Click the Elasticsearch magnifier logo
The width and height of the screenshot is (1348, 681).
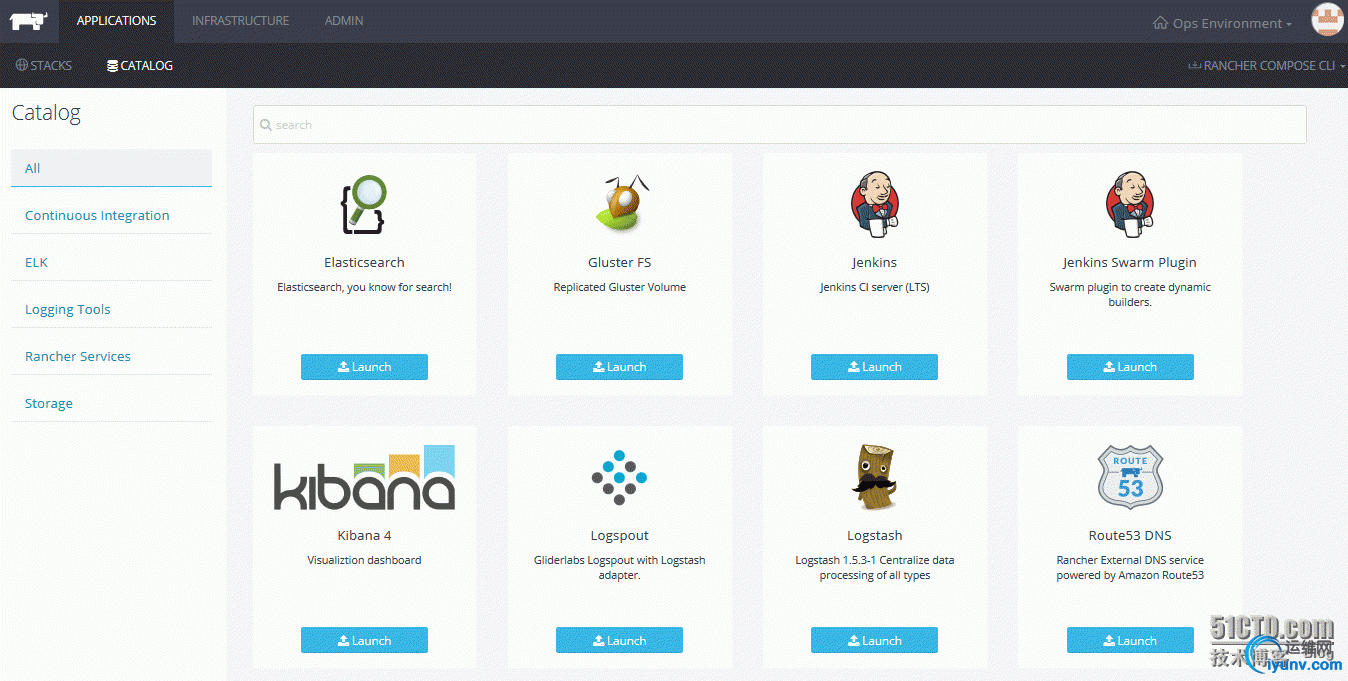[x=364, y=205]
